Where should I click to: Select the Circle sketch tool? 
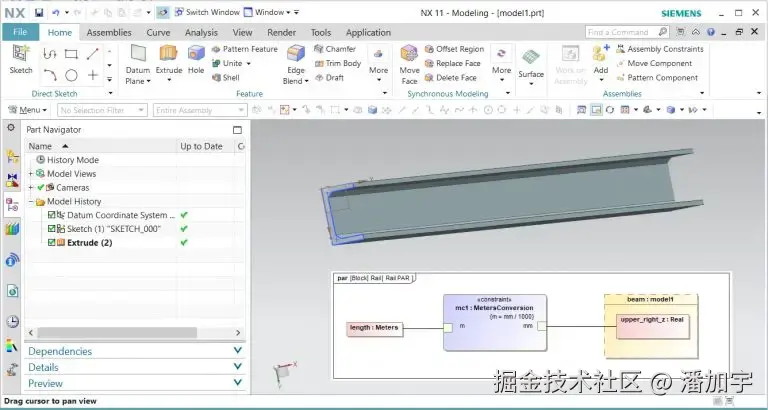point(72,75)
